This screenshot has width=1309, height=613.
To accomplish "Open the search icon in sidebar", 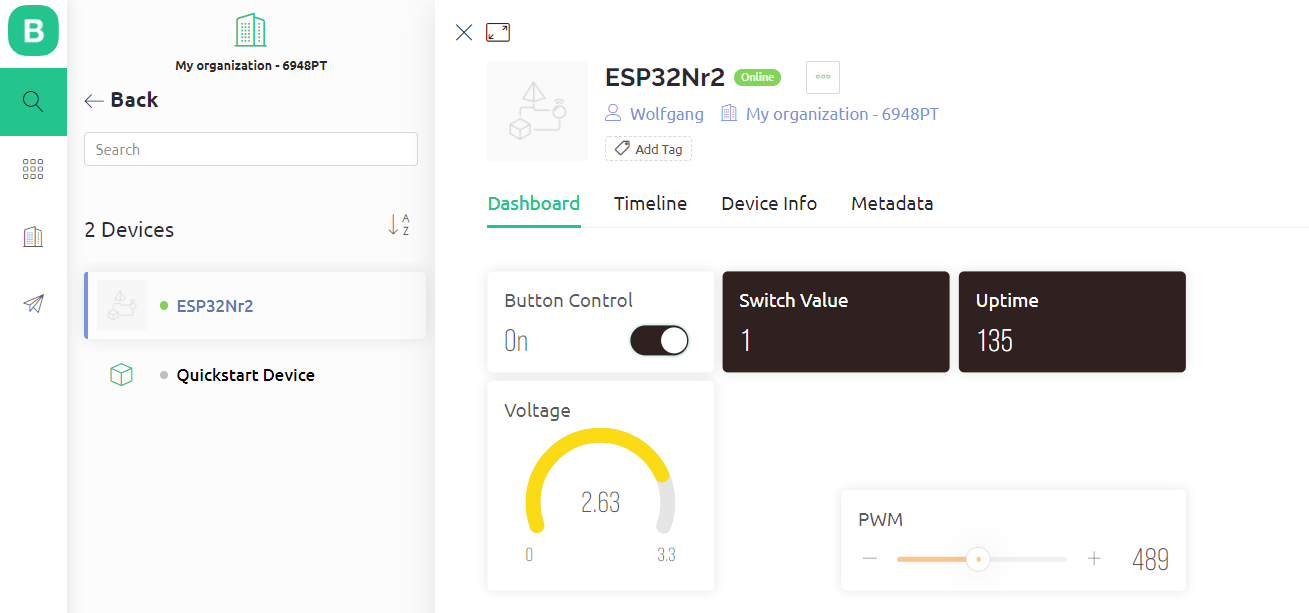I will [x=33, y=102].
